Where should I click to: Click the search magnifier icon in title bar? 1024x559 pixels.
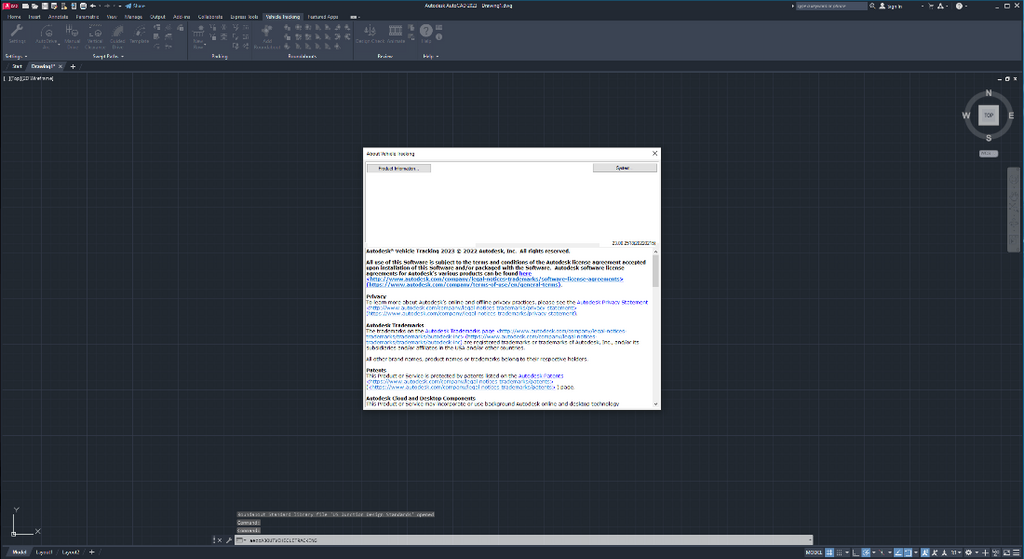[x=872, y=6]
